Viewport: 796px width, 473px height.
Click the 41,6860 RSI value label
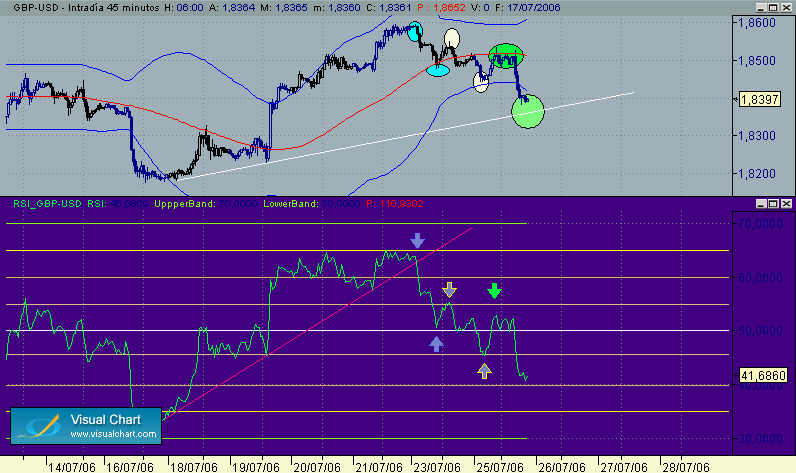(x=764, y=376)
